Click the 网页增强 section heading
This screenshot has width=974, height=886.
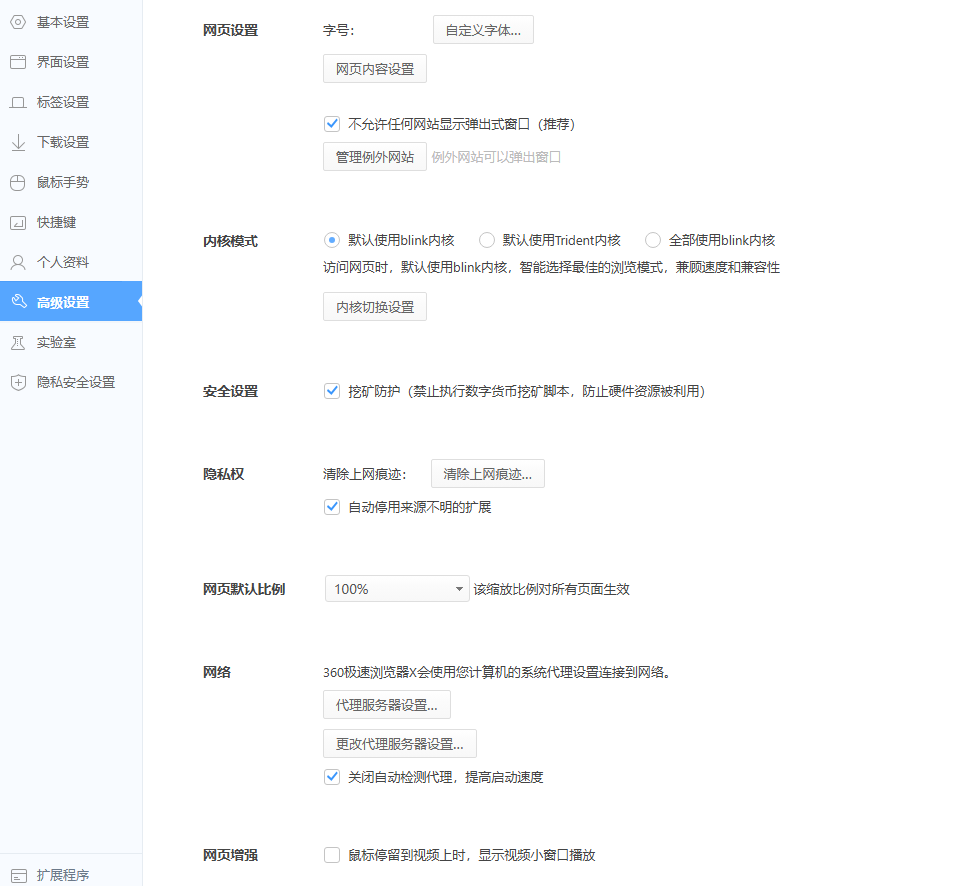point(230,856)
